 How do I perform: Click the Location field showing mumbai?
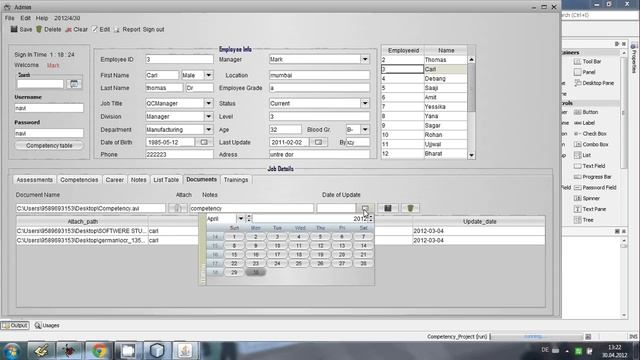(x=319, y=75)
